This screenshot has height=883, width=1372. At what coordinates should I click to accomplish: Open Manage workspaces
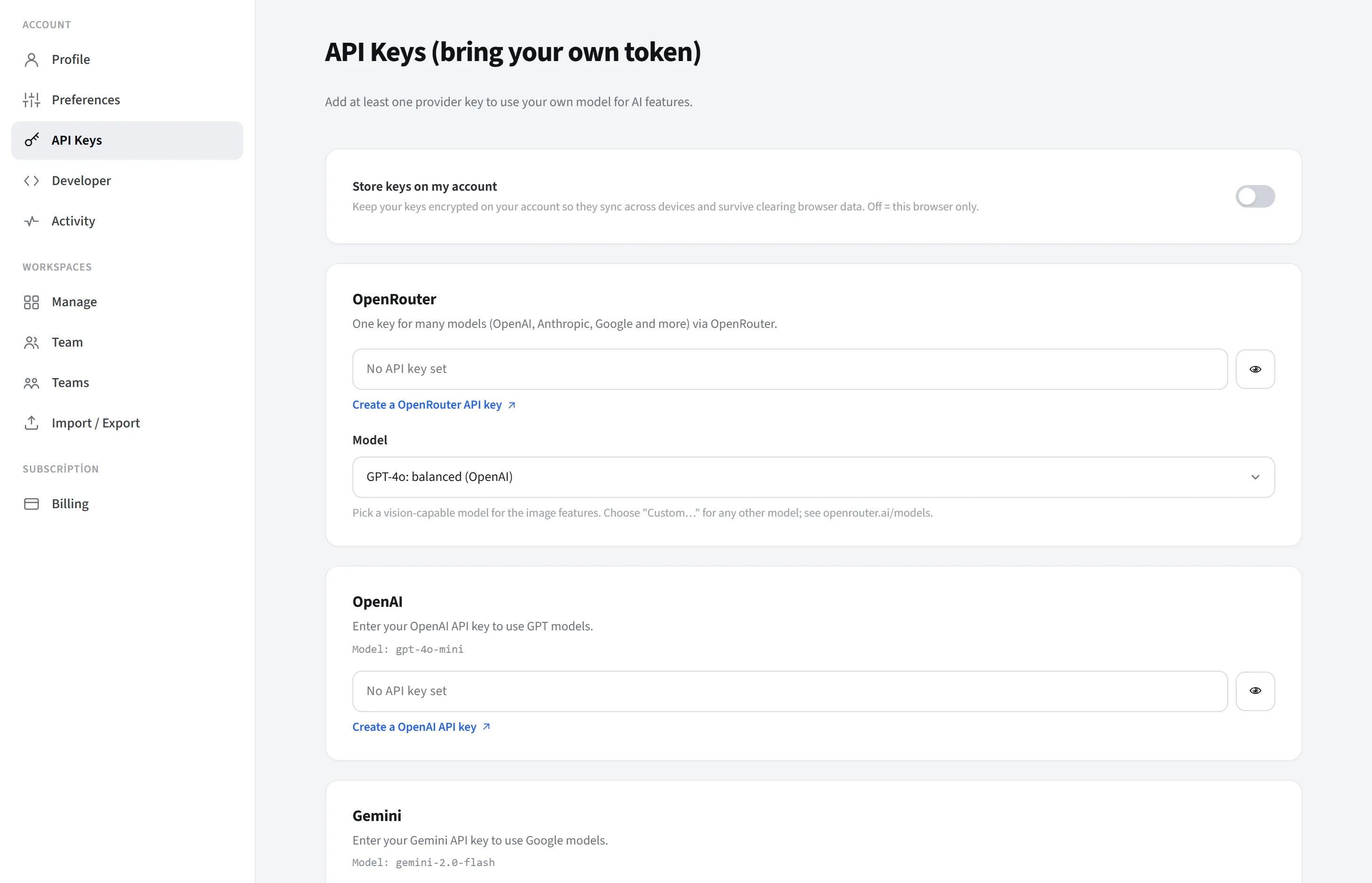[127, 302]
